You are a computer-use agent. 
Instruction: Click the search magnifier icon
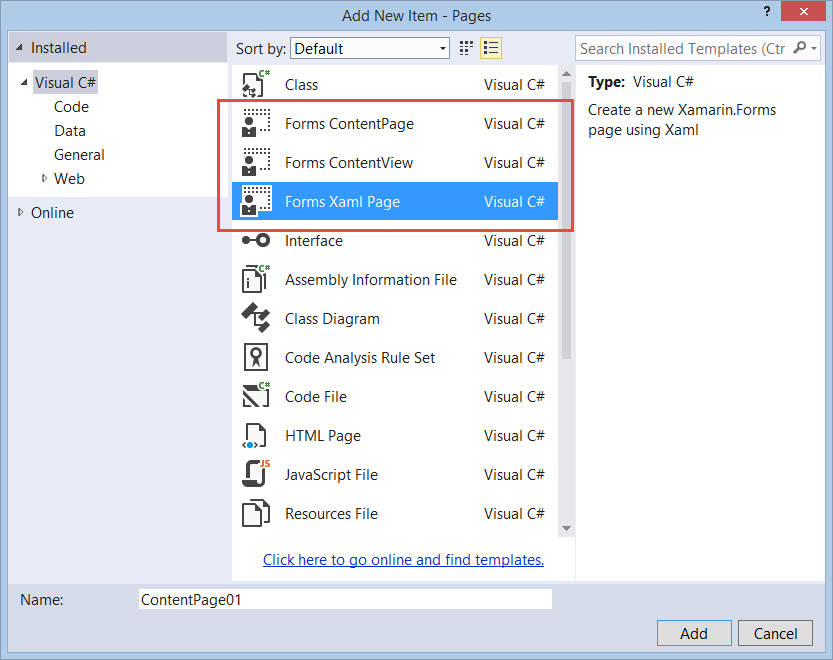click(x=799, y=48)
